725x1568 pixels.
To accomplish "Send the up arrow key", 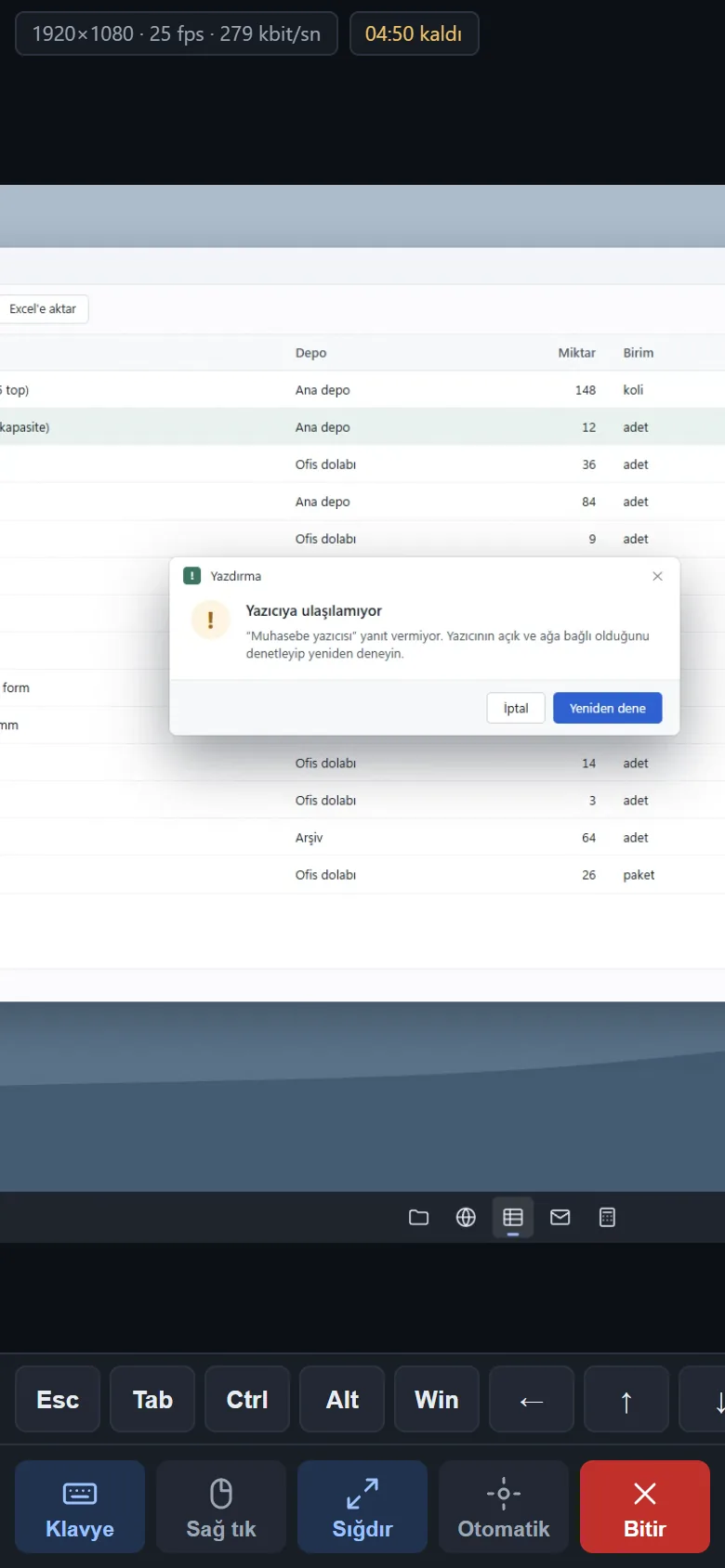I will pos(626,1399).
